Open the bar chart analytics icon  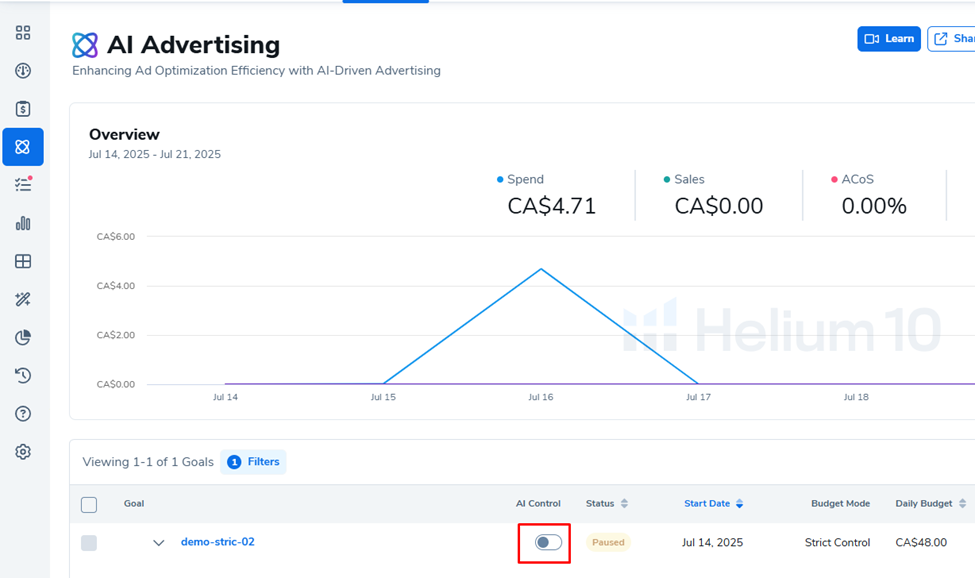click(x=23, y=223)
